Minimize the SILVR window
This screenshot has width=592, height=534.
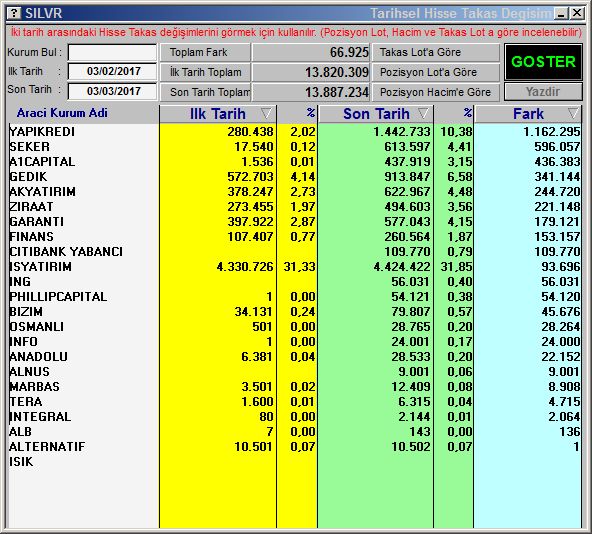(x=561, y=14)
